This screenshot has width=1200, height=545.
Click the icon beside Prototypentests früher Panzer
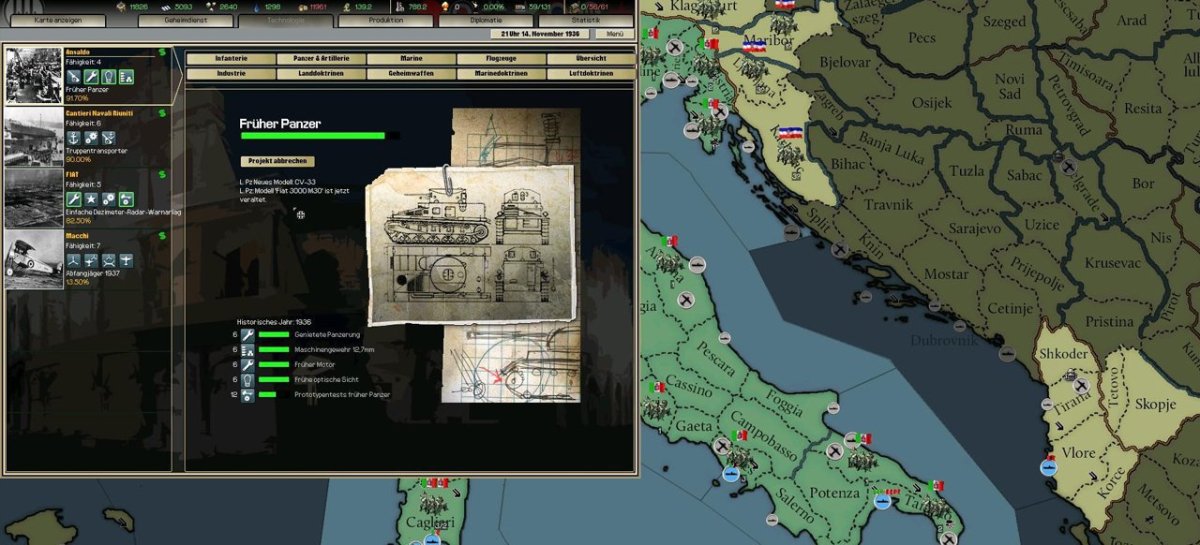247,394
